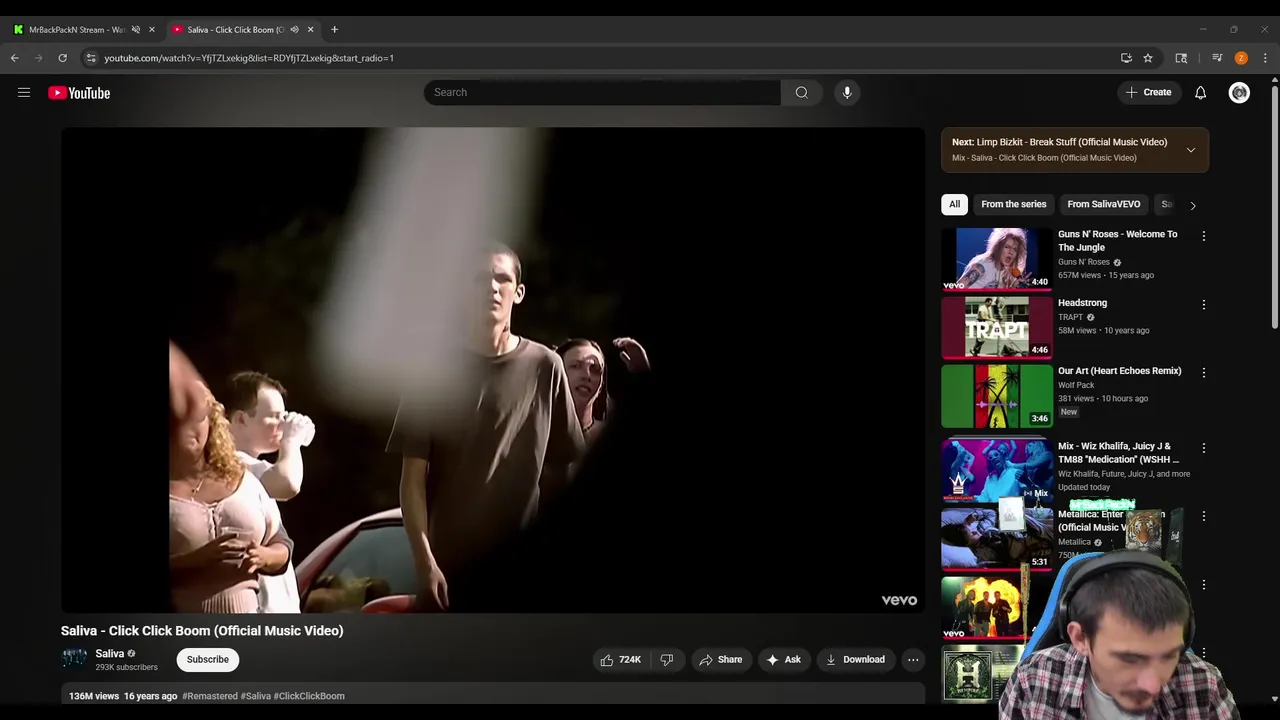The image size is (1280, 720).
Task: Click the Guns N' Roses channel name
Action: tap(1084, 262)
